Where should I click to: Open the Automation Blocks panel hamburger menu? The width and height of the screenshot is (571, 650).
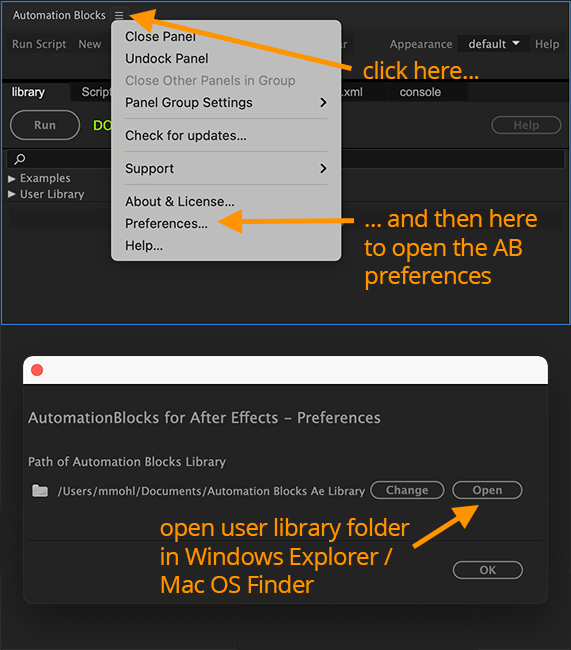(119, 15)
